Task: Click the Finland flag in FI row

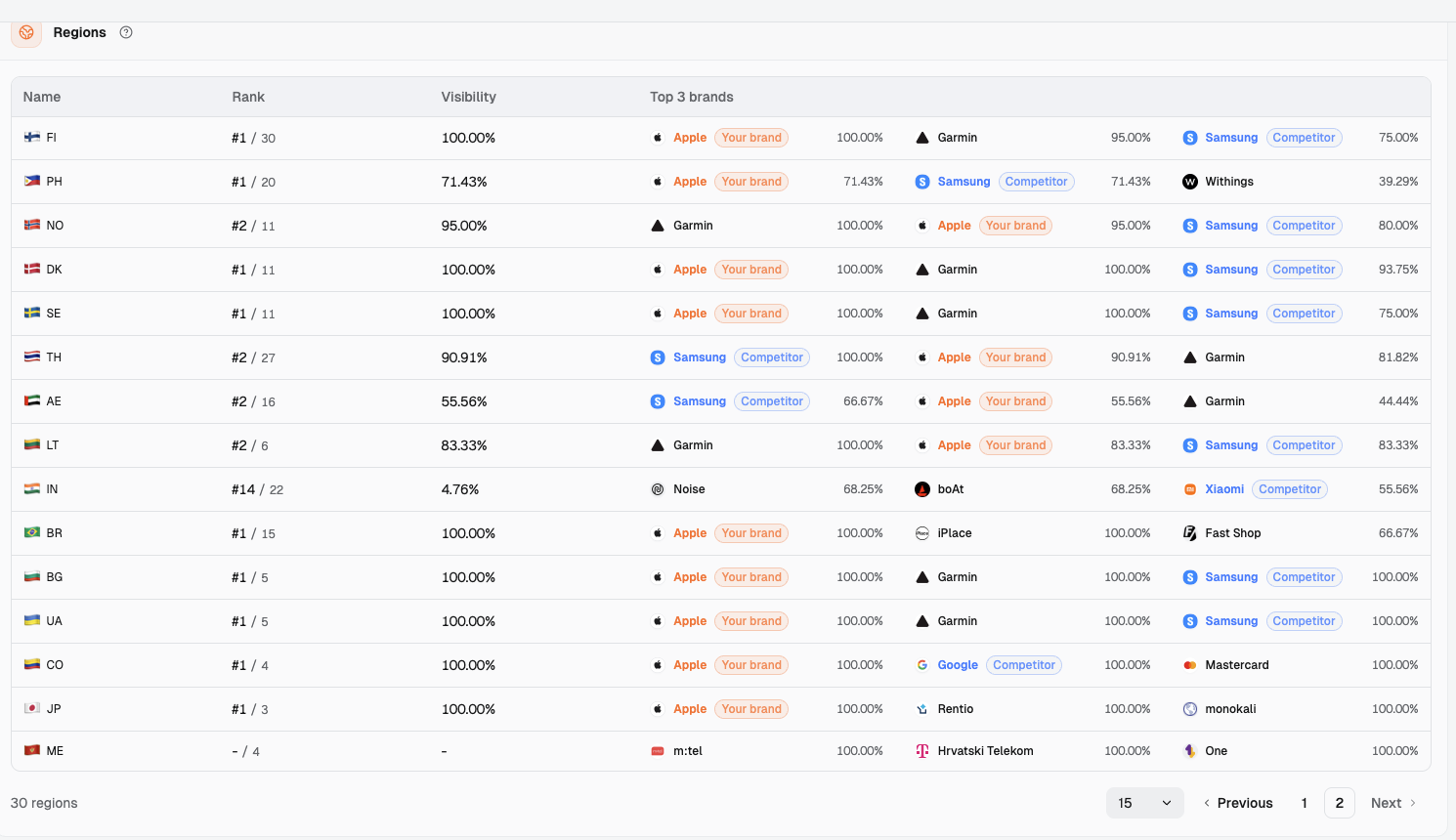Action: click(x=32, y=138)
